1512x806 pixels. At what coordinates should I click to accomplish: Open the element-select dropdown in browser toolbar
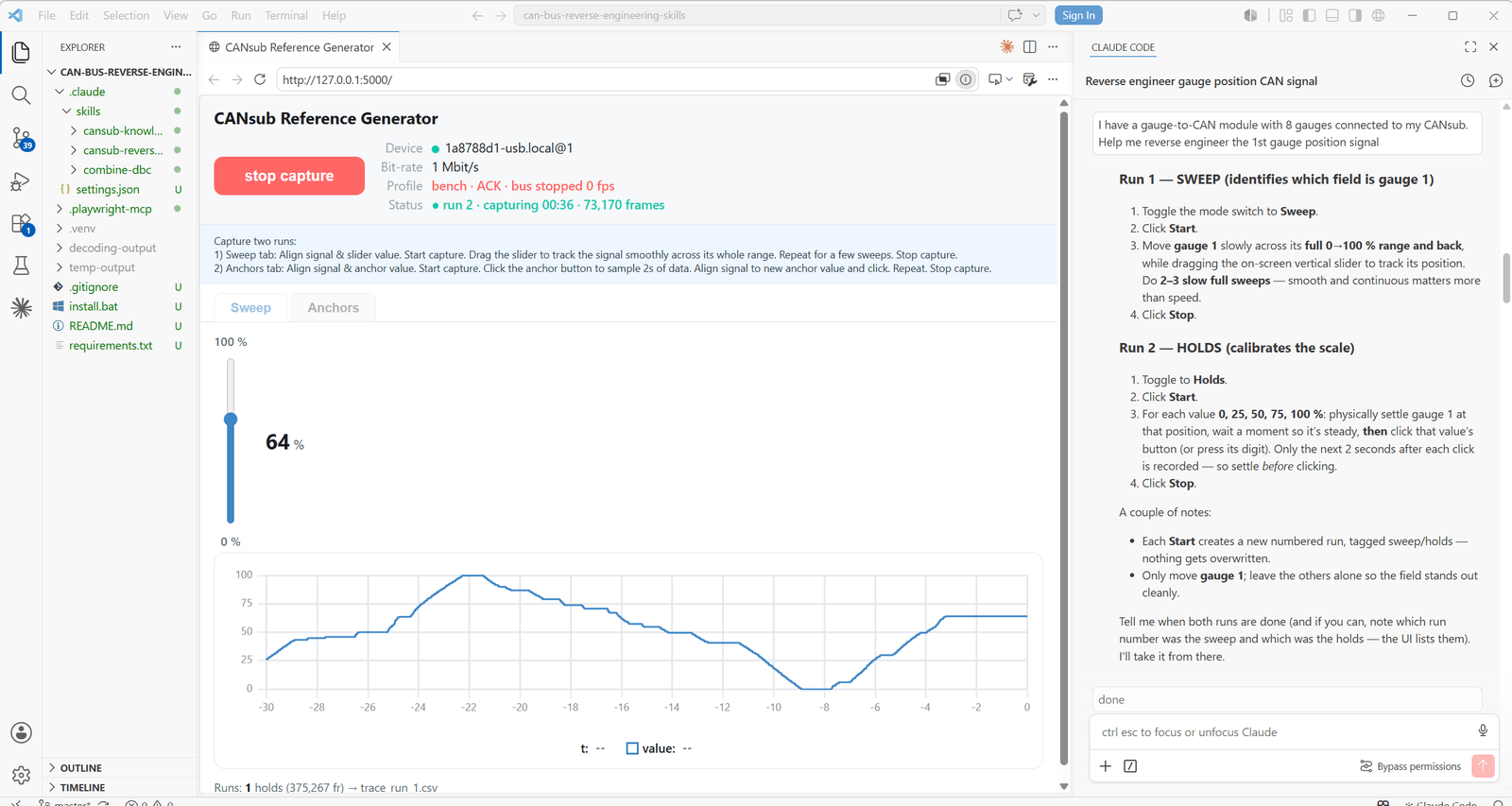(x=1009, y=79)
